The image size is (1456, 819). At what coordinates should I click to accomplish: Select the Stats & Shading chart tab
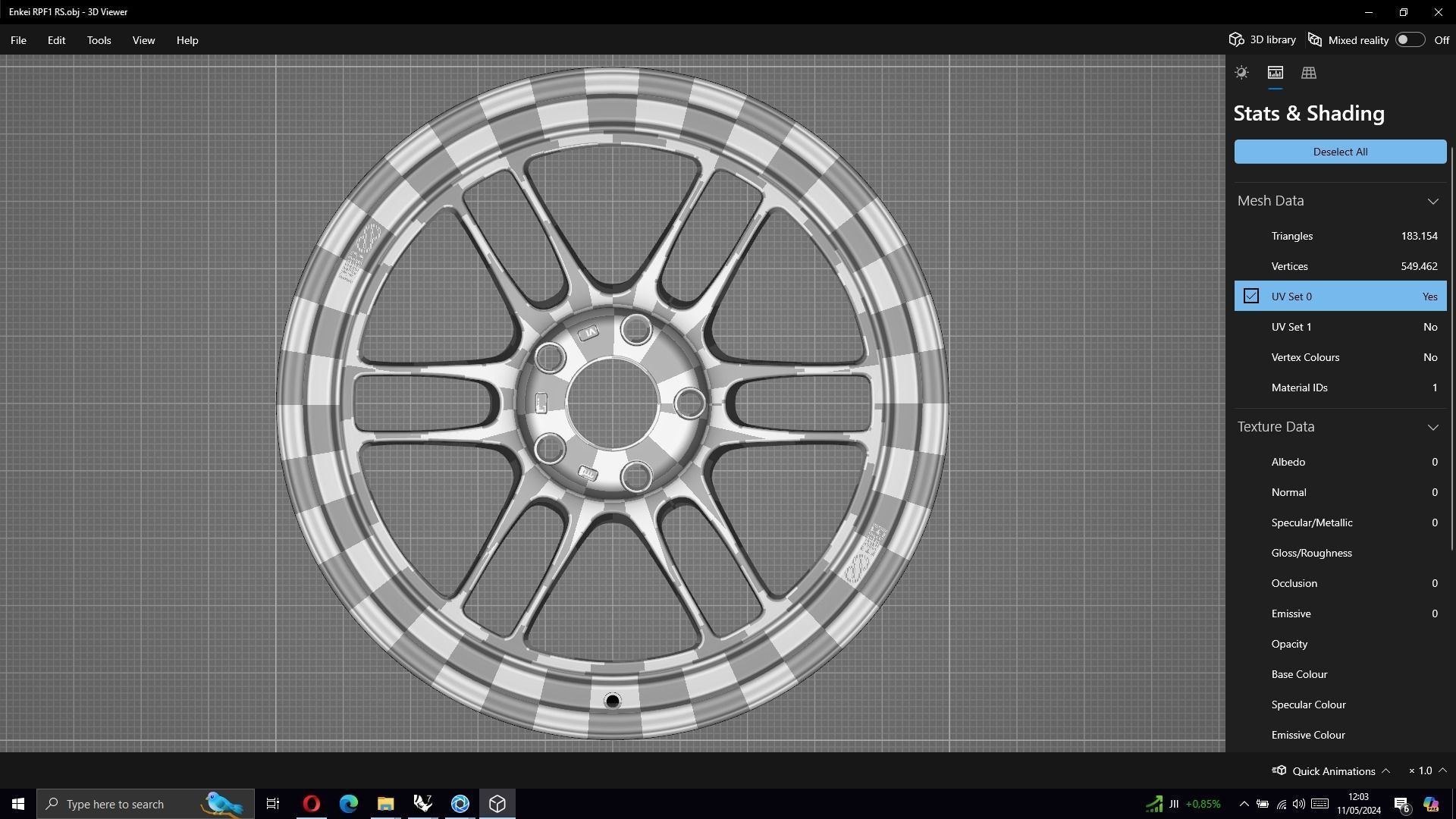1275,73
